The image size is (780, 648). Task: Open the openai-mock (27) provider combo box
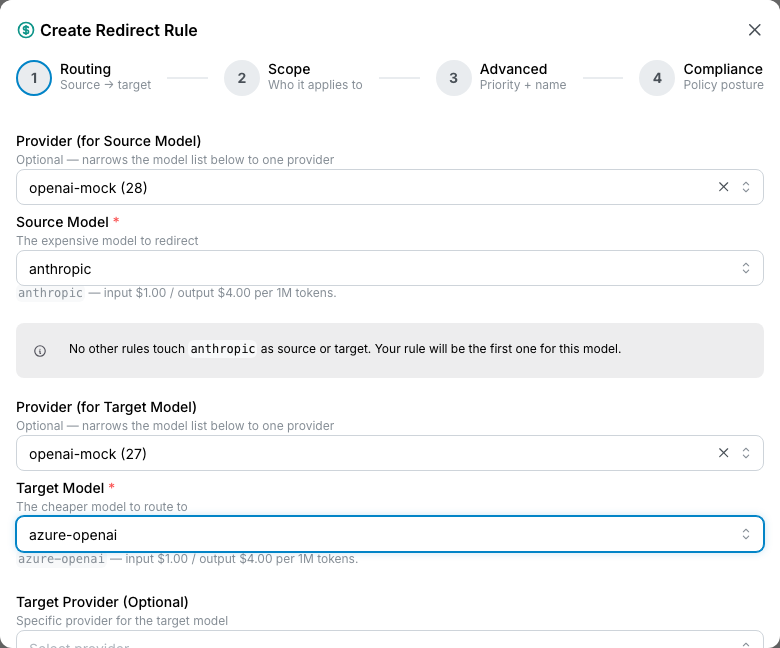pyautogui.click(x=390, y=453)
